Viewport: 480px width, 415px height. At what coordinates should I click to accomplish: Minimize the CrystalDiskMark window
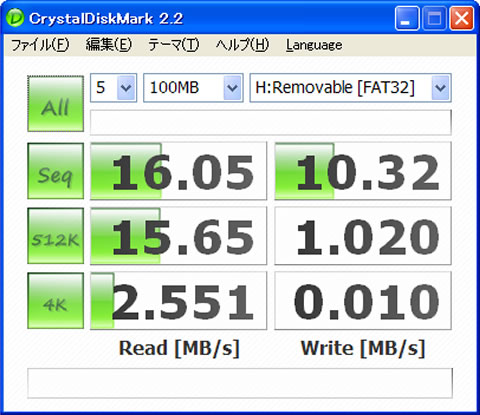click(x=407, y=19)
